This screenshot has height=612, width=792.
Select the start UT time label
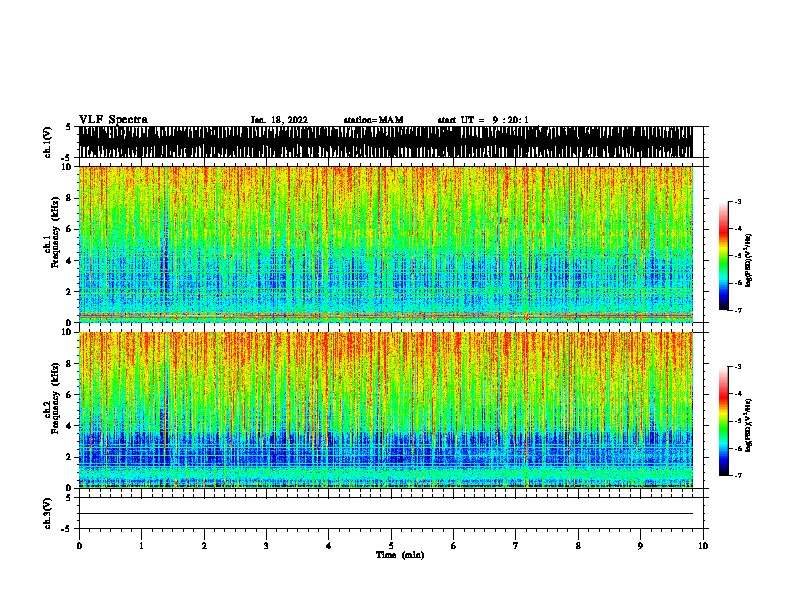[x=483, y=120]
